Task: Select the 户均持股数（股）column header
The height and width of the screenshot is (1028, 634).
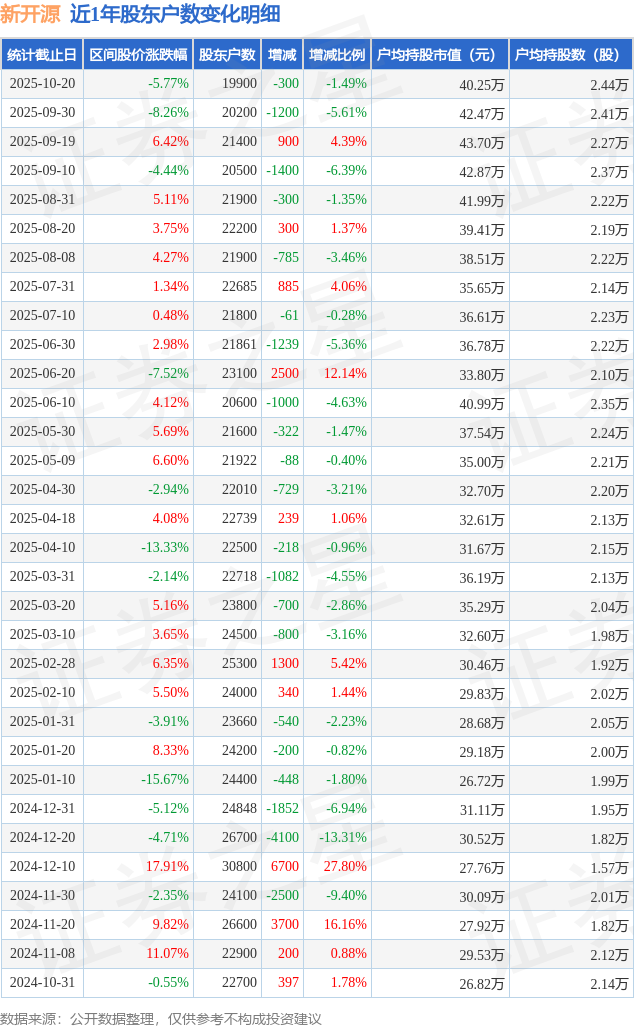Action: 570,55
